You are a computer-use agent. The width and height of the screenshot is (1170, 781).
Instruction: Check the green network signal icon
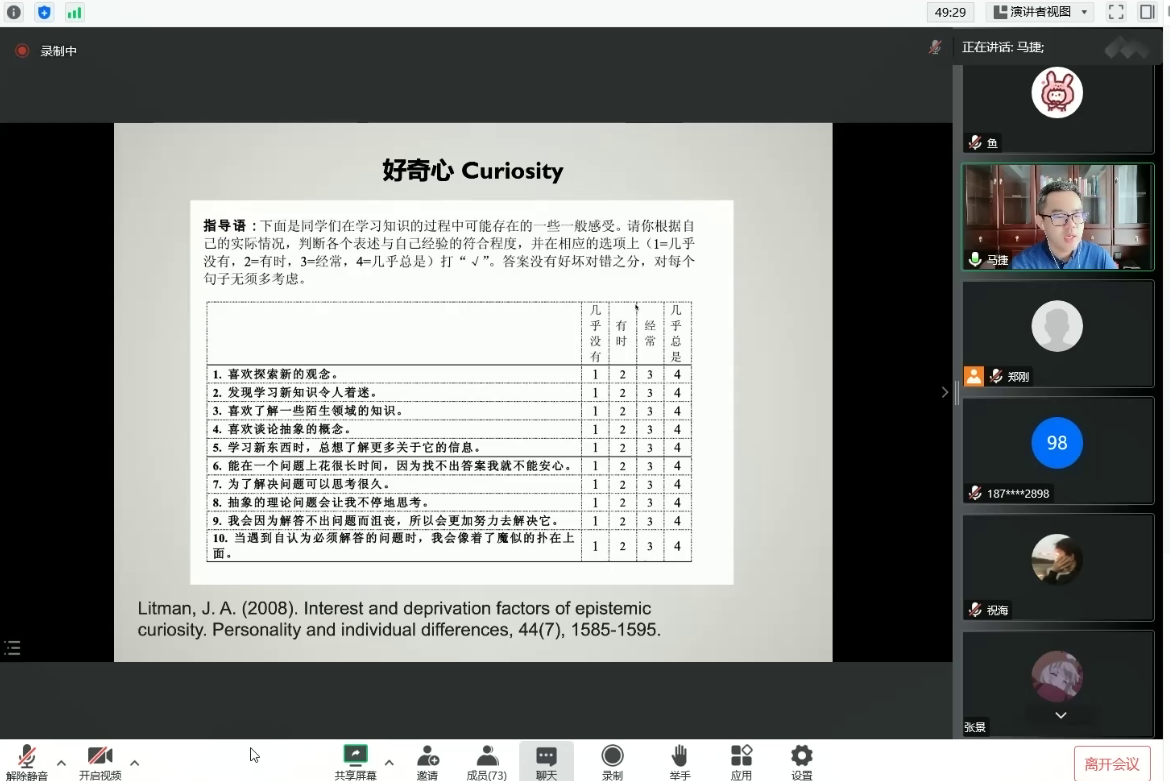pyautogui.click(x=74, y=13)
